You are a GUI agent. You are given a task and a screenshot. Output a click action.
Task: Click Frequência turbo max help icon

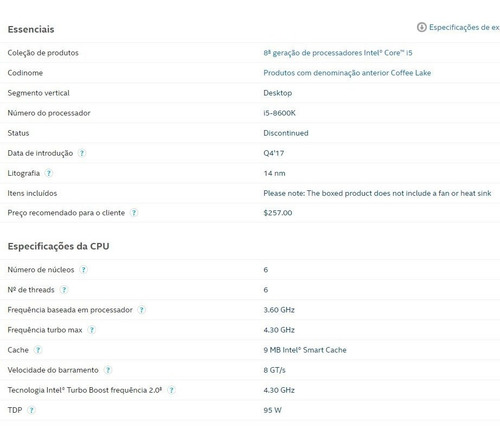point(91,330)
